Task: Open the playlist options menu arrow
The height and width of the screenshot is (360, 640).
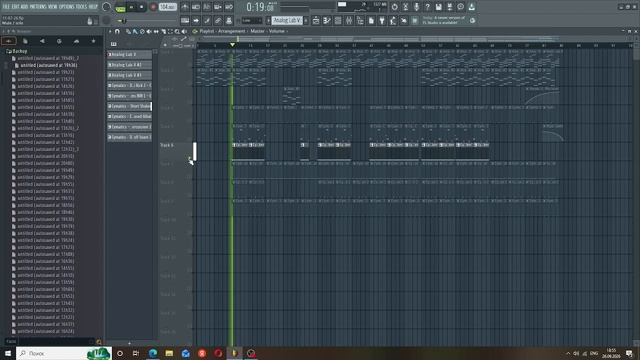Action: (109, 31)
